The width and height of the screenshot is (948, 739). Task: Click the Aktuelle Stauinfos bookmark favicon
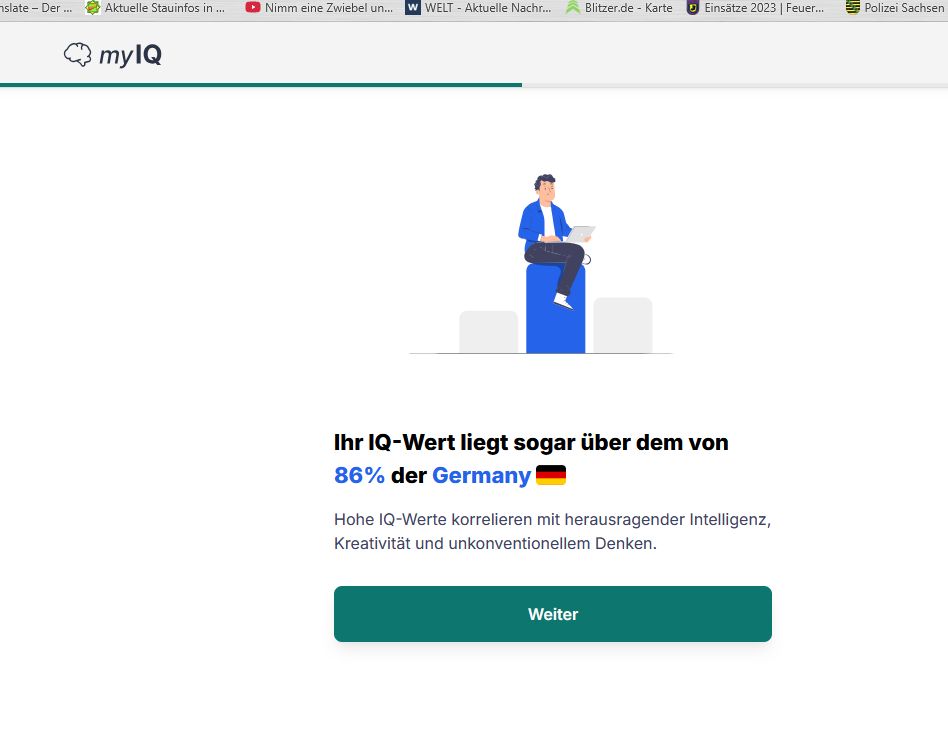coord(93,8)
